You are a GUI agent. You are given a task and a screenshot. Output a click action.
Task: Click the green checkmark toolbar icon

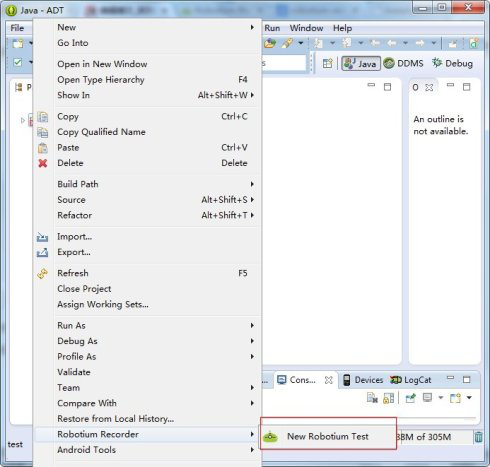[18, 62]
